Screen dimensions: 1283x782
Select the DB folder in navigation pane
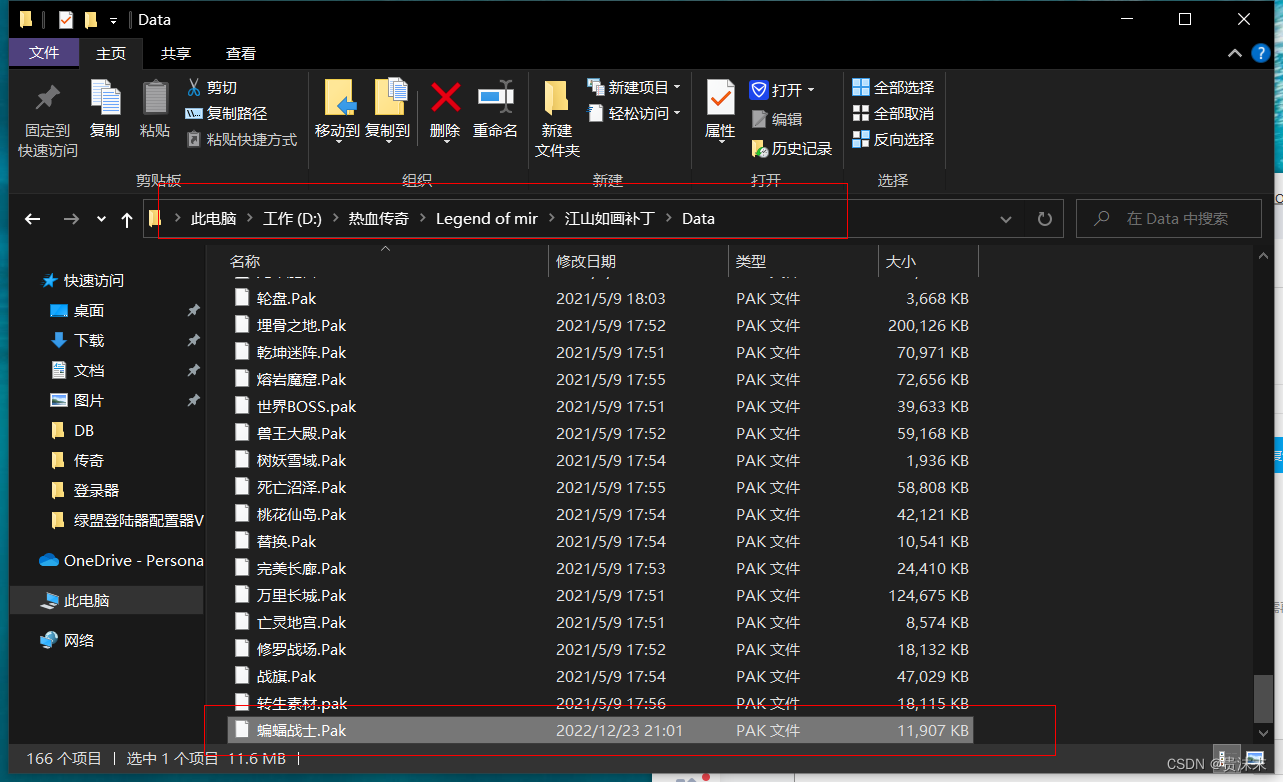coord(84,431)
